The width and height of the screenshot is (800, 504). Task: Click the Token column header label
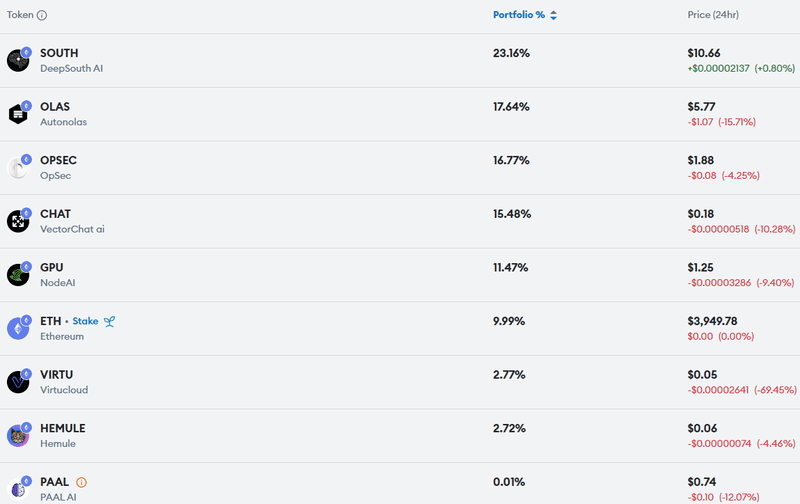point(20,15)
